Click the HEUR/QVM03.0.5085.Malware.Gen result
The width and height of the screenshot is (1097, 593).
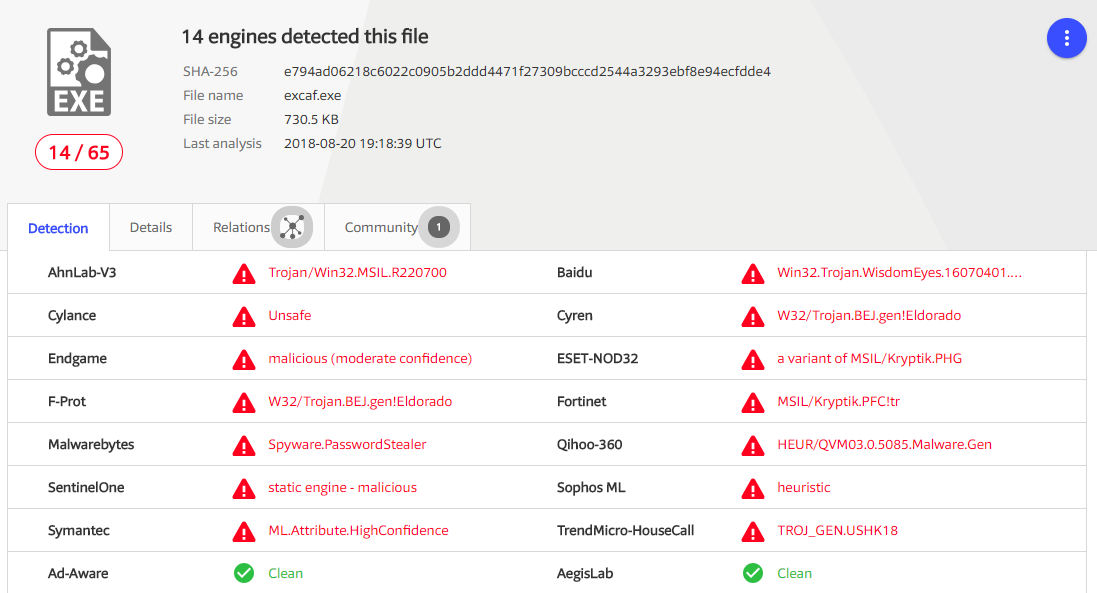(x=884, y=445)
